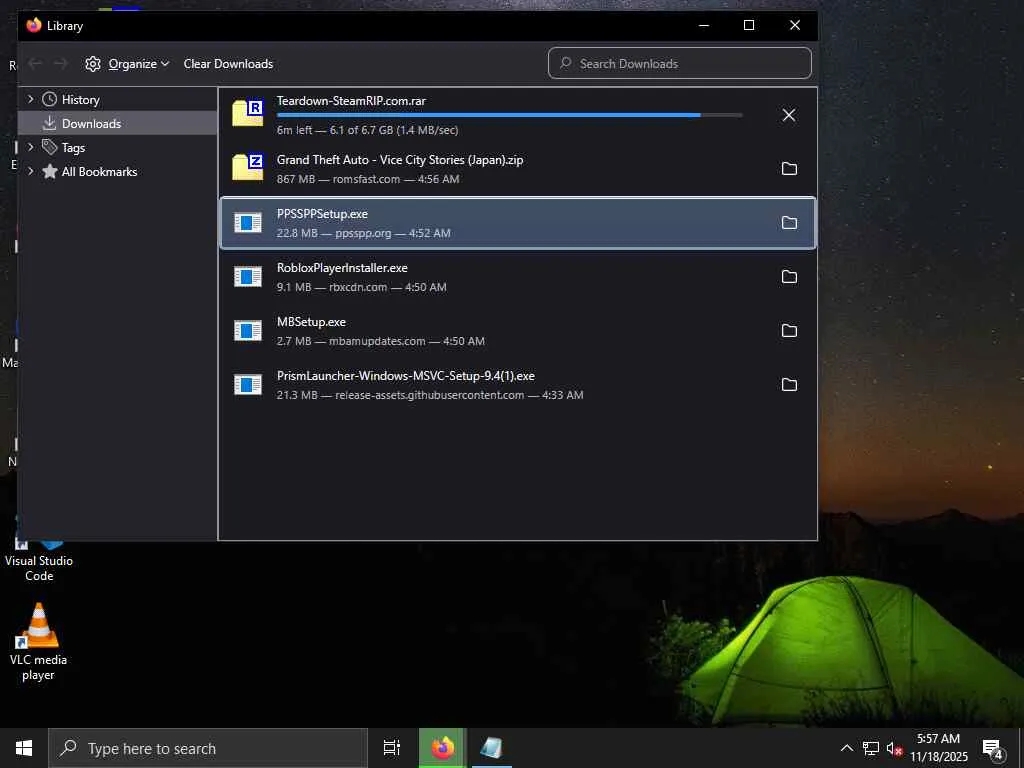This screenshot has width=1024, height=768.
Task: Click '9.1 MB — rbxcdn.com' details text
Action: pos(362,287)
